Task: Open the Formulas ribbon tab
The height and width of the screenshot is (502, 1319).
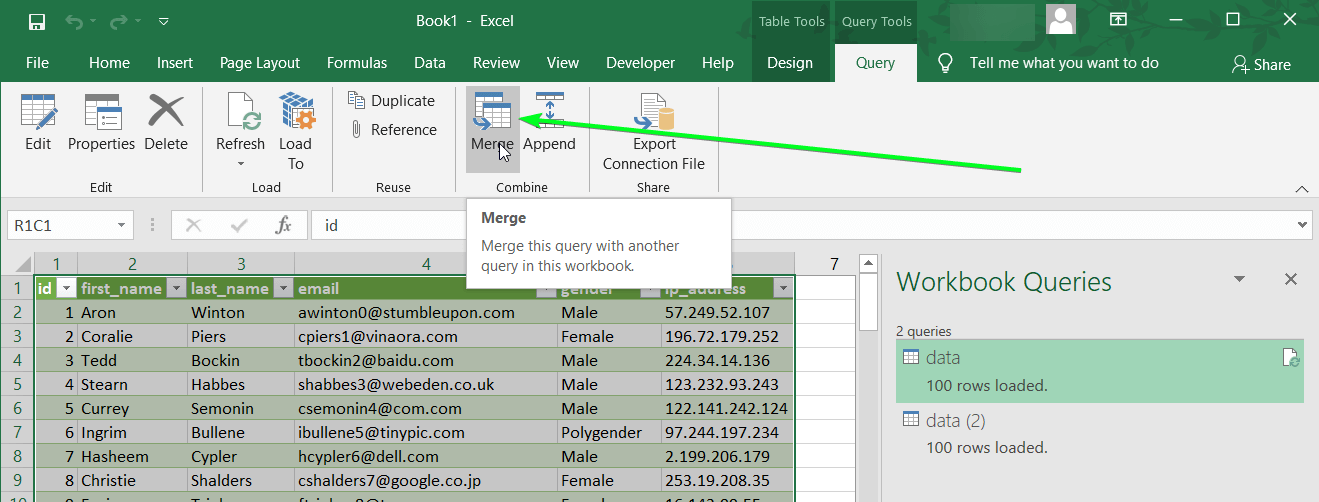Action: (x=357, y=63)
